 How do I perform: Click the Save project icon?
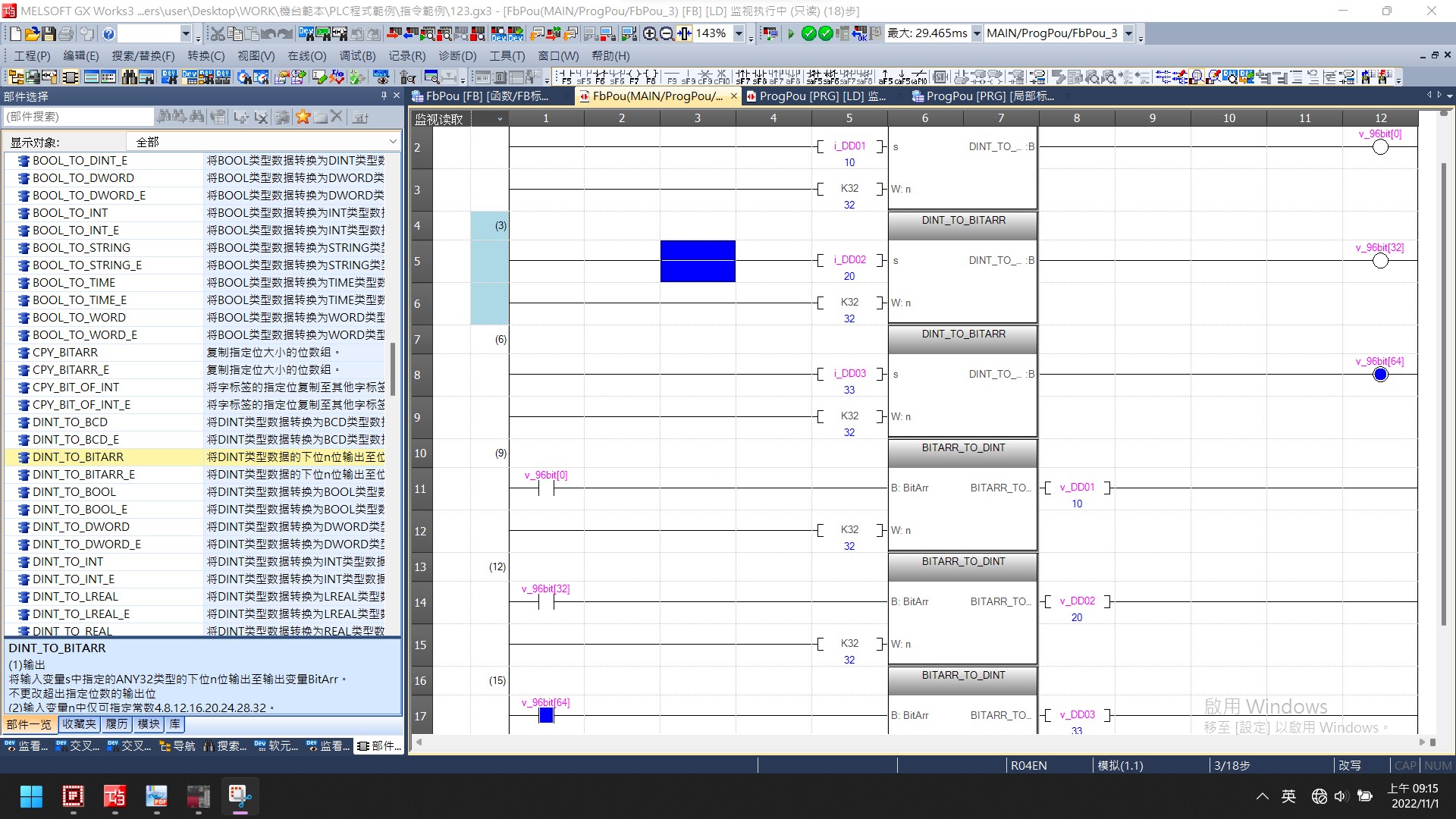pos(49,33)
